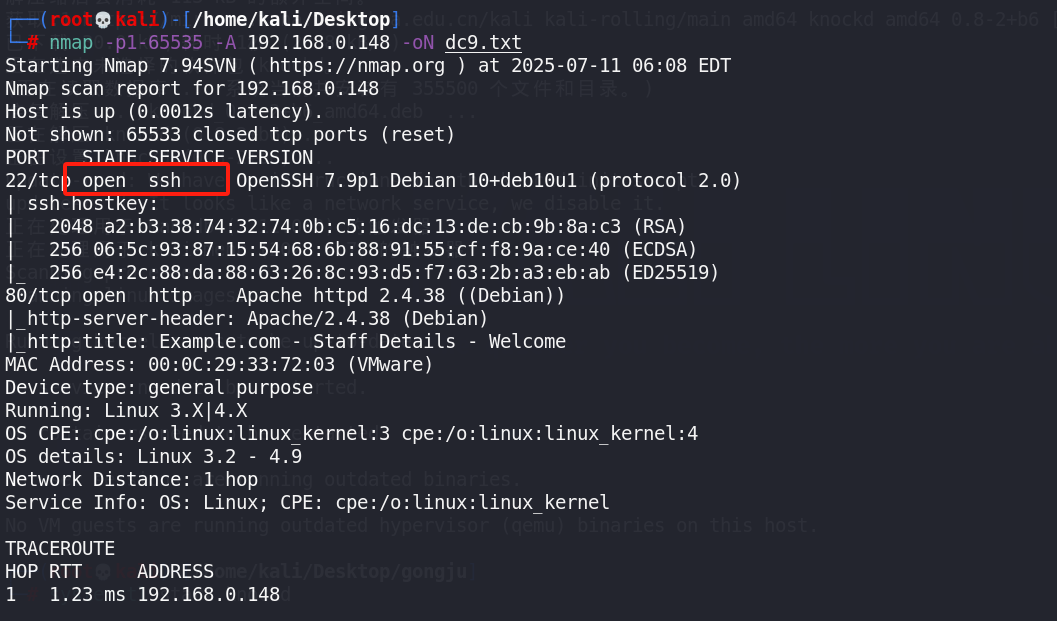This screenshot has width=1057, height=621.
Task: Select the underlined dc9.txt output filename
Action: click(484, 42)
